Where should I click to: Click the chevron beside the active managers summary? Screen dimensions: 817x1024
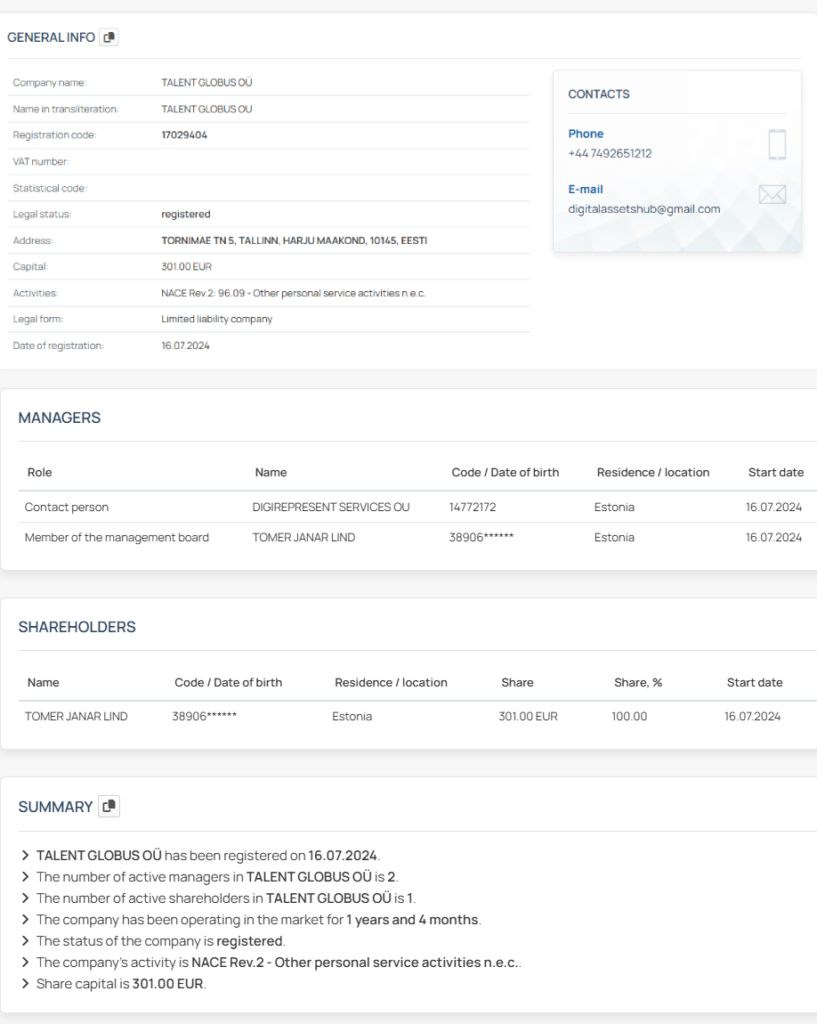[x=25, y=877]
